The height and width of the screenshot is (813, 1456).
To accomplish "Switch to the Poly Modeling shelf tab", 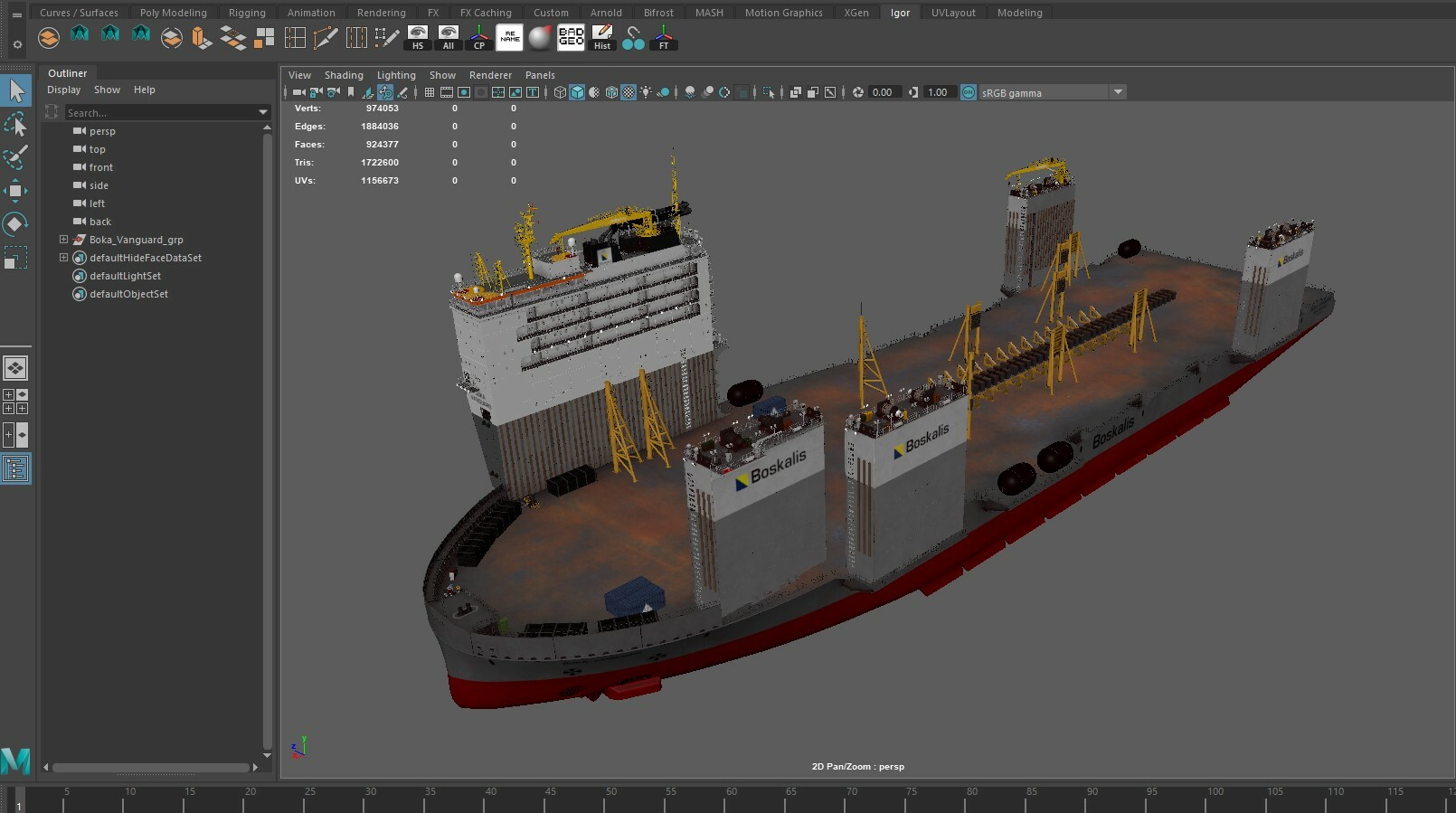I will 173,13.
